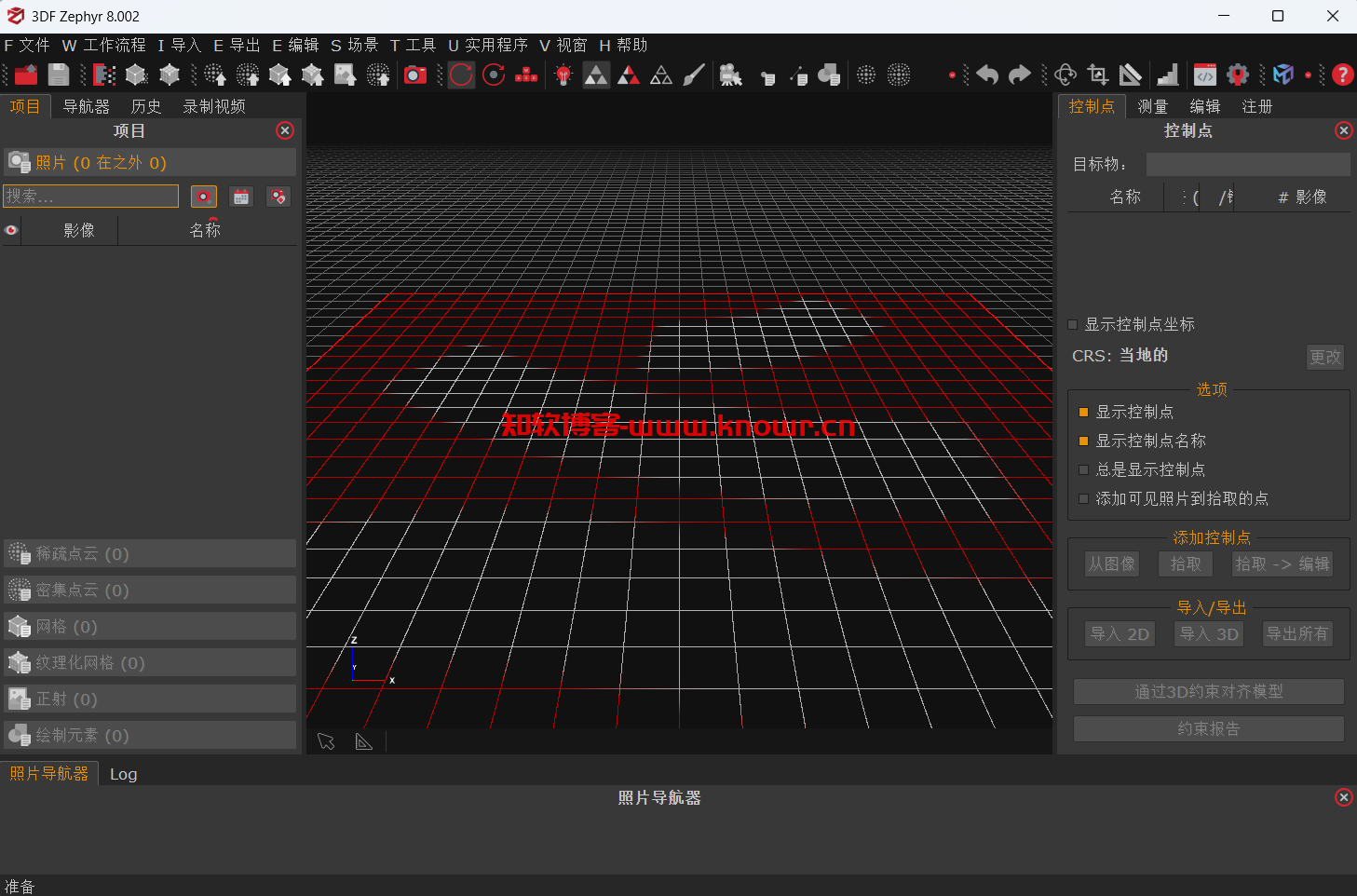Open the W 工作流程 menu
The height and width of the screenshot is (896, 1357).
pyautogui.click(x=104, y=45)
